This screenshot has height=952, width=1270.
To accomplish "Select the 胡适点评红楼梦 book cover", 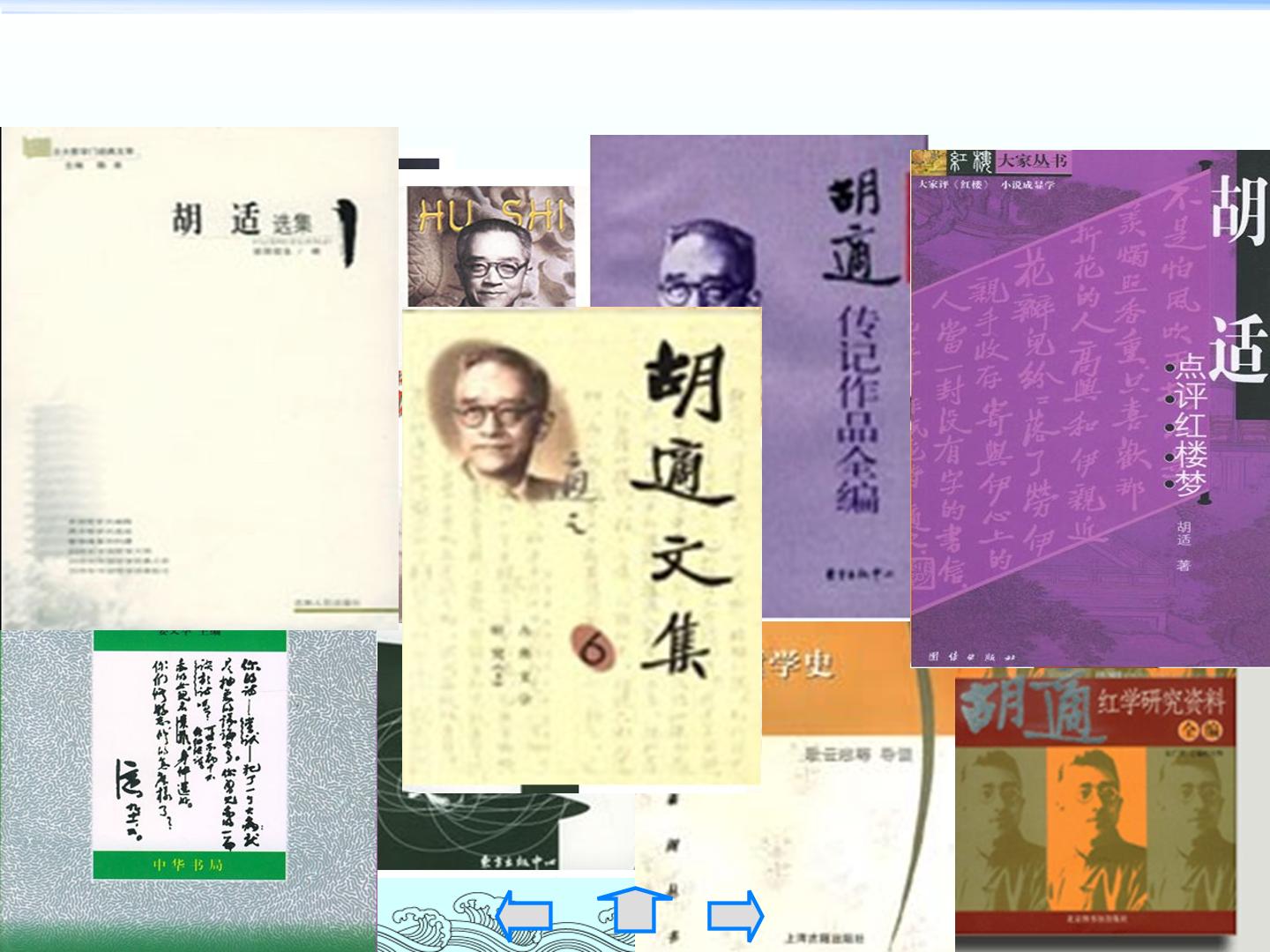I will 1090,409.
